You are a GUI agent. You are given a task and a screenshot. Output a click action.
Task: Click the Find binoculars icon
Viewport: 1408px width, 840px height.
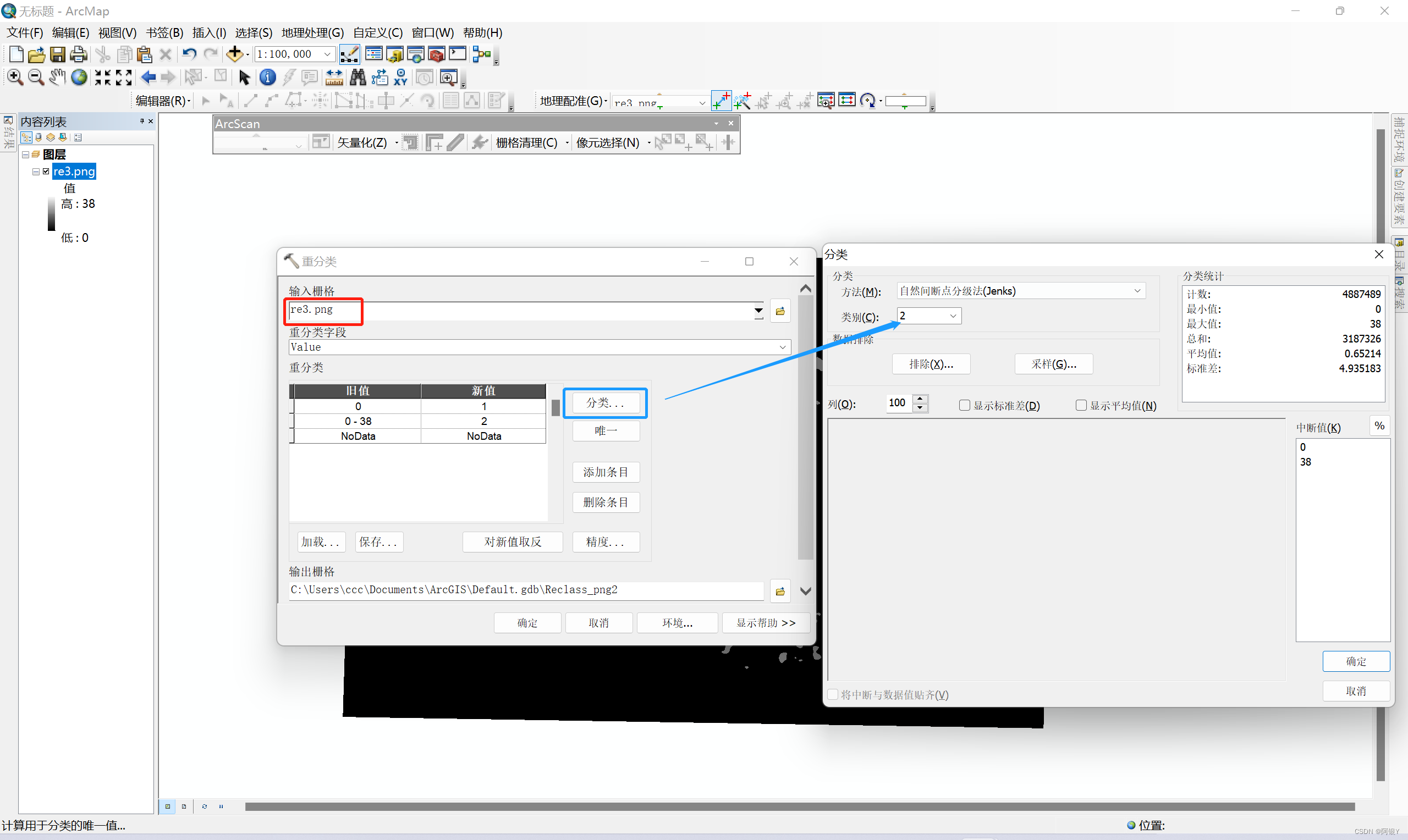coord(358,78)
